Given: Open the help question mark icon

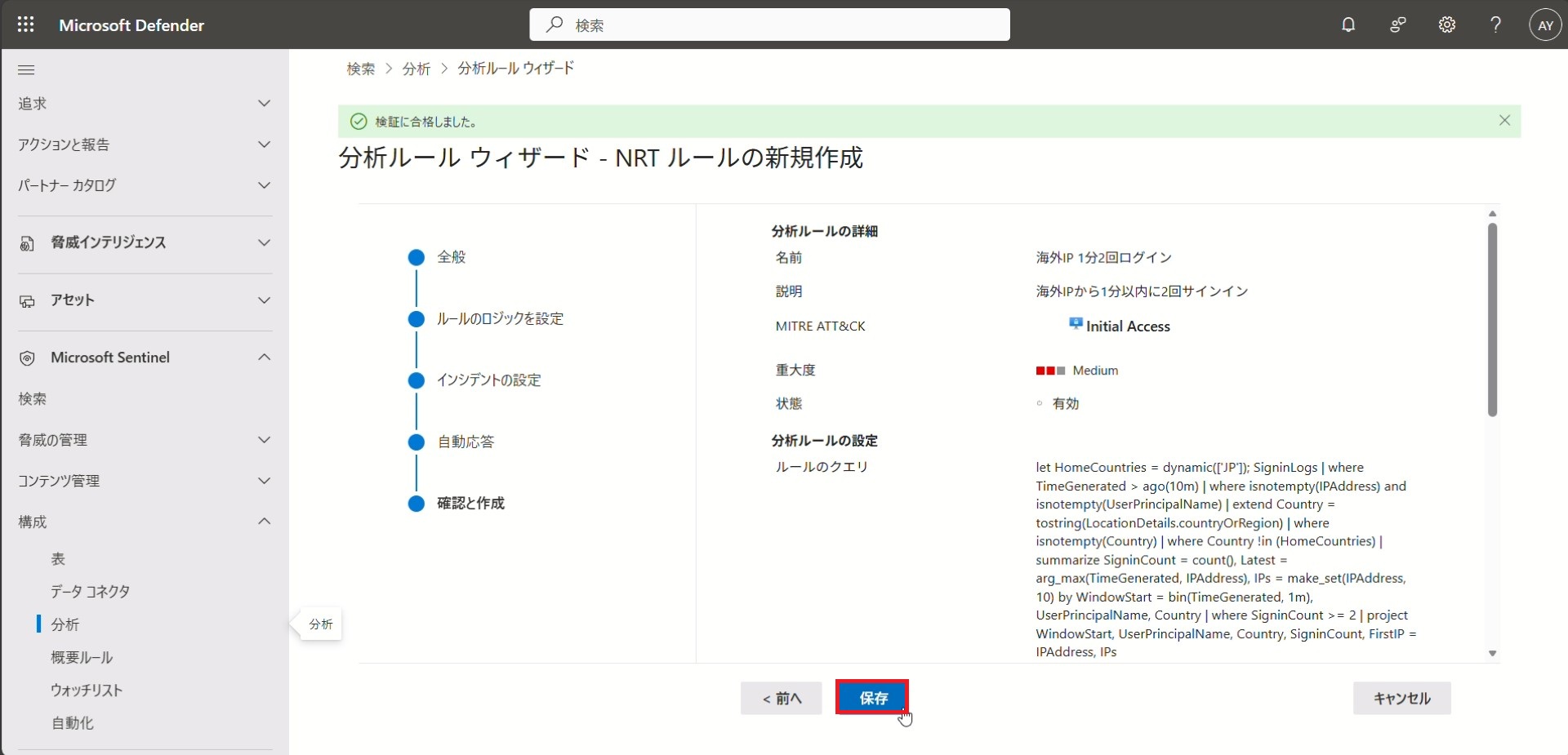Looking at the screenshot, I should [x=1495, y=24].
